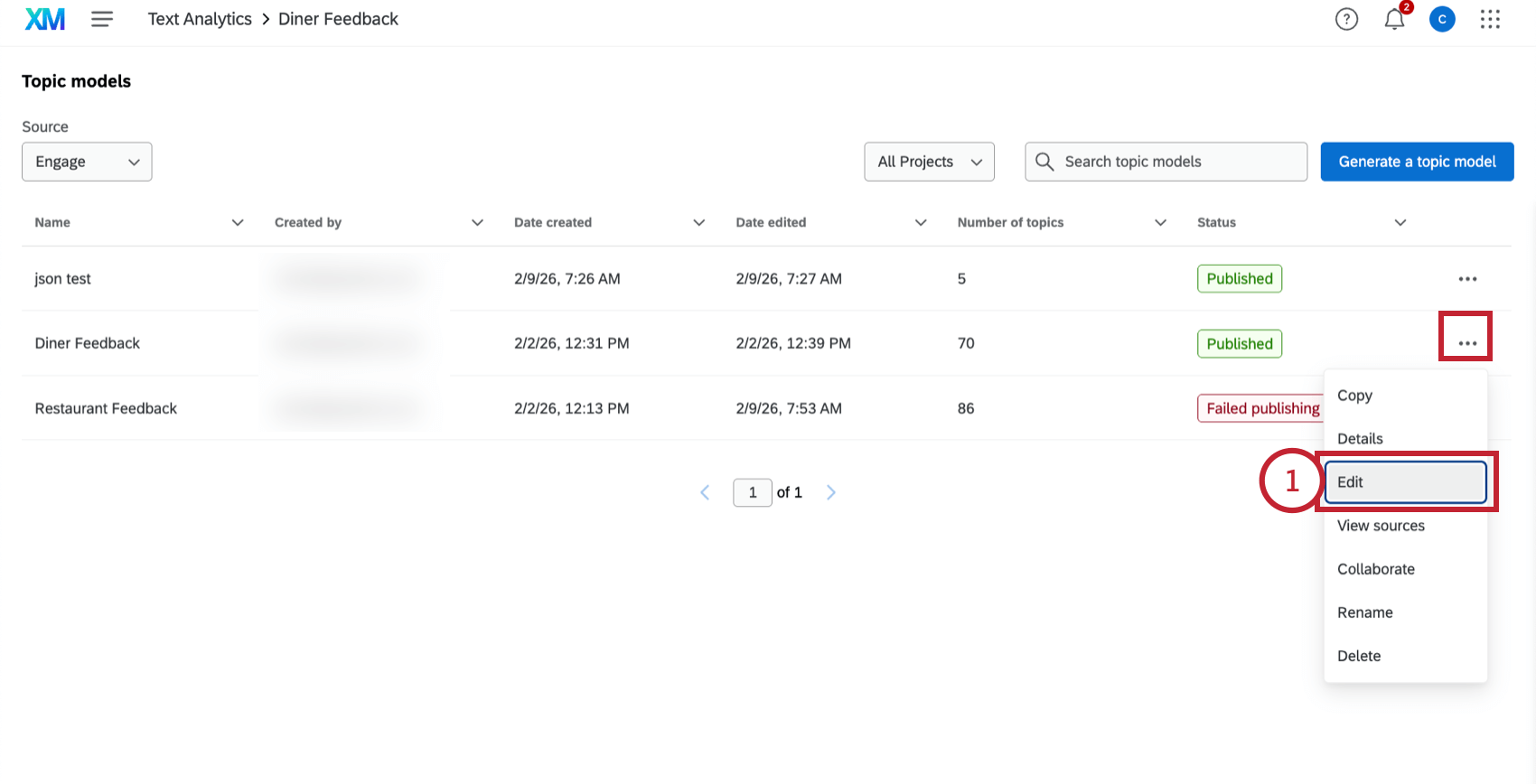The width and height of the screenshot is (1536, 784).
Task: Open the json test row options menu
Action: 1467,279
